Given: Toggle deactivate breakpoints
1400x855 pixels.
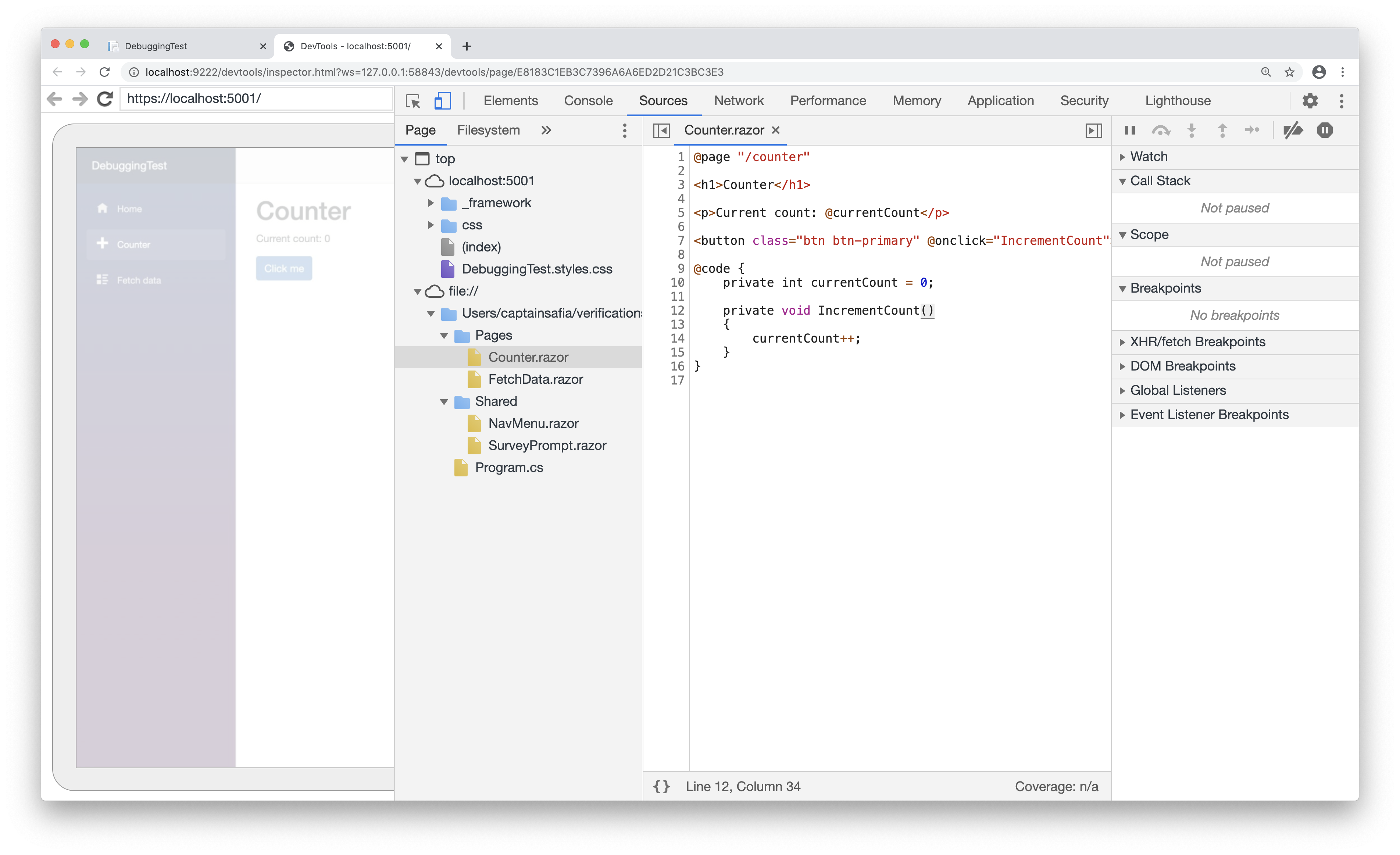Looking at the screenshot, I should click(x=1294, y=130).
